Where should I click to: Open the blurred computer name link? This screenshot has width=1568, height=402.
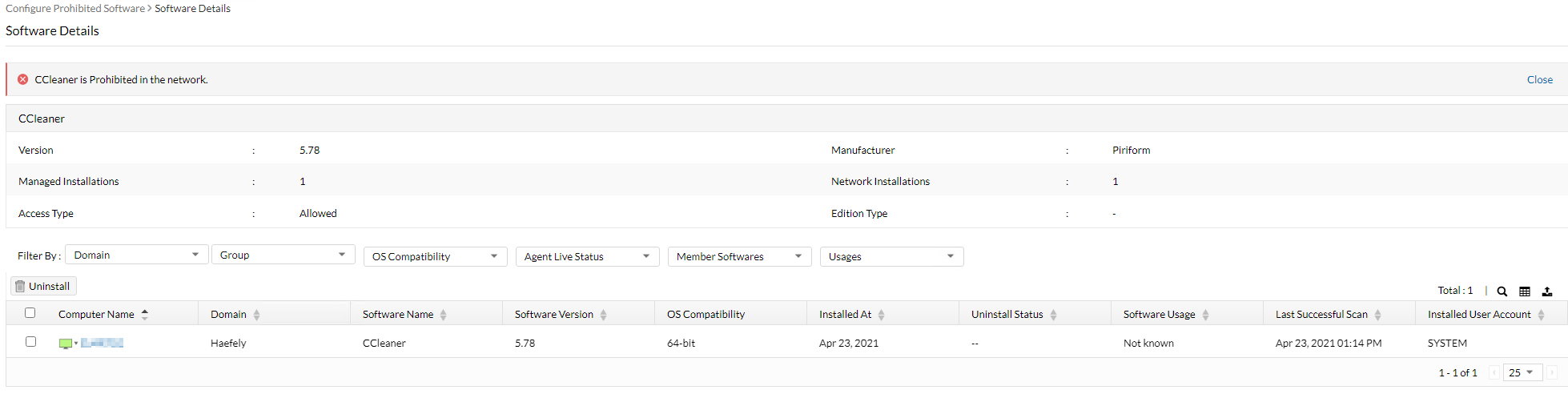103,344
